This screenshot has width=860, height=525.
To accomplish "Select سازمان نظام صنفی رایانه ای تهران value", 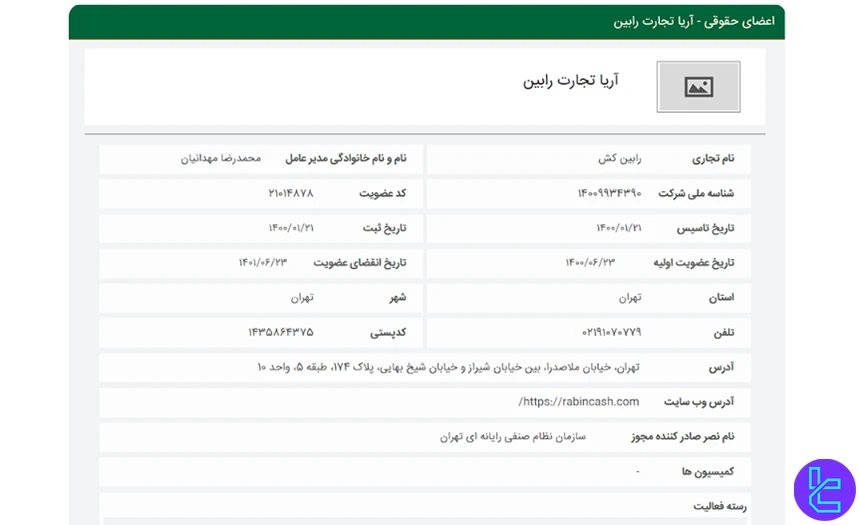I will click(x=512, y=437).
